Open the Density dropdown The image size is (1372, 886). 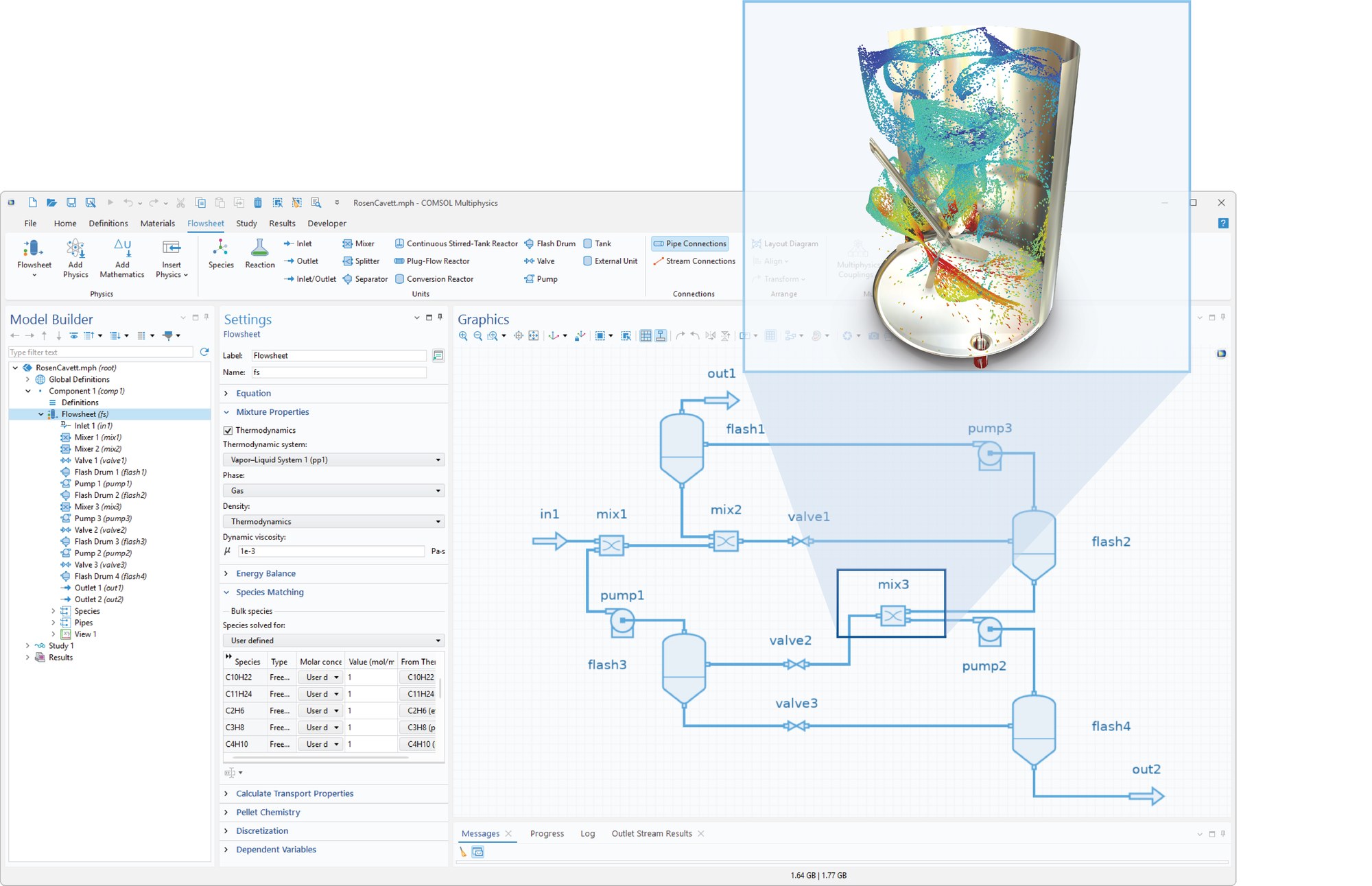tap(333, 522)
